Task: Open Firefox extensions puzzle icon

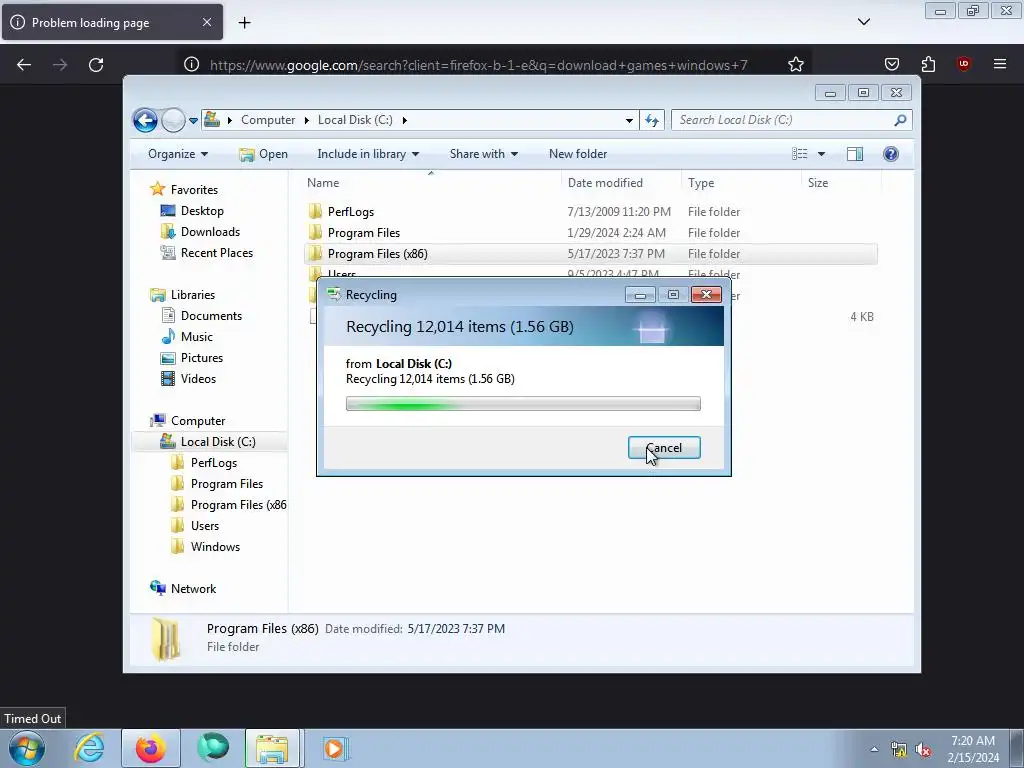Action: (x=928, y=64)
